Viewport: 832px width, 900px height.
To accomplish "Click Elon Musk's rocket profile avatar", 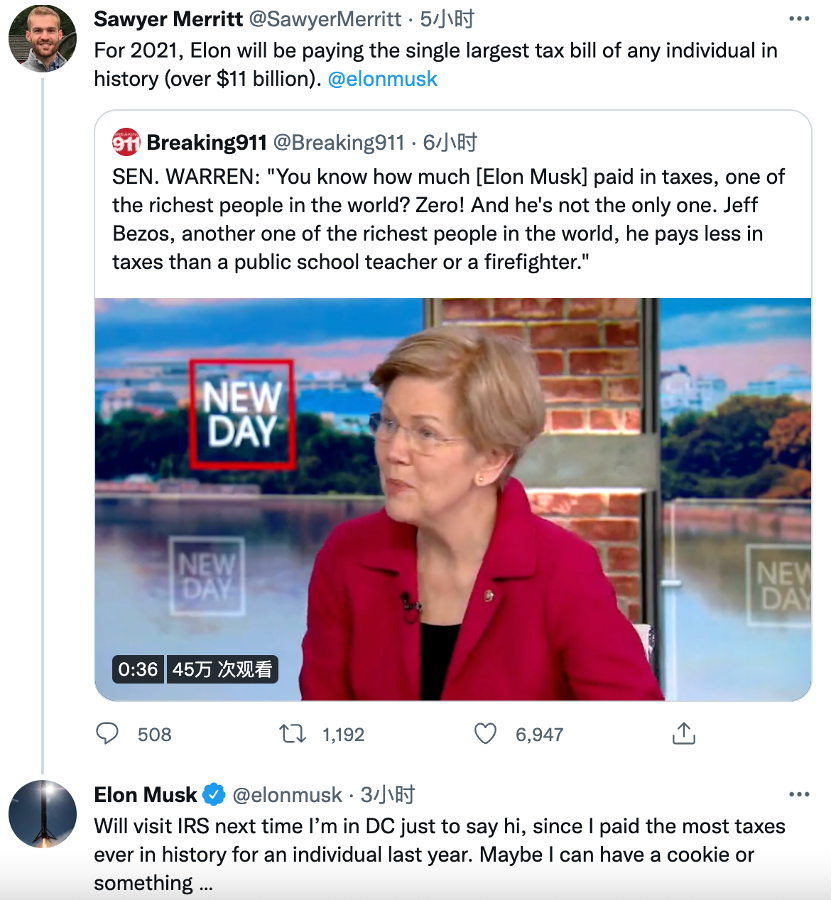I will 43,814.
